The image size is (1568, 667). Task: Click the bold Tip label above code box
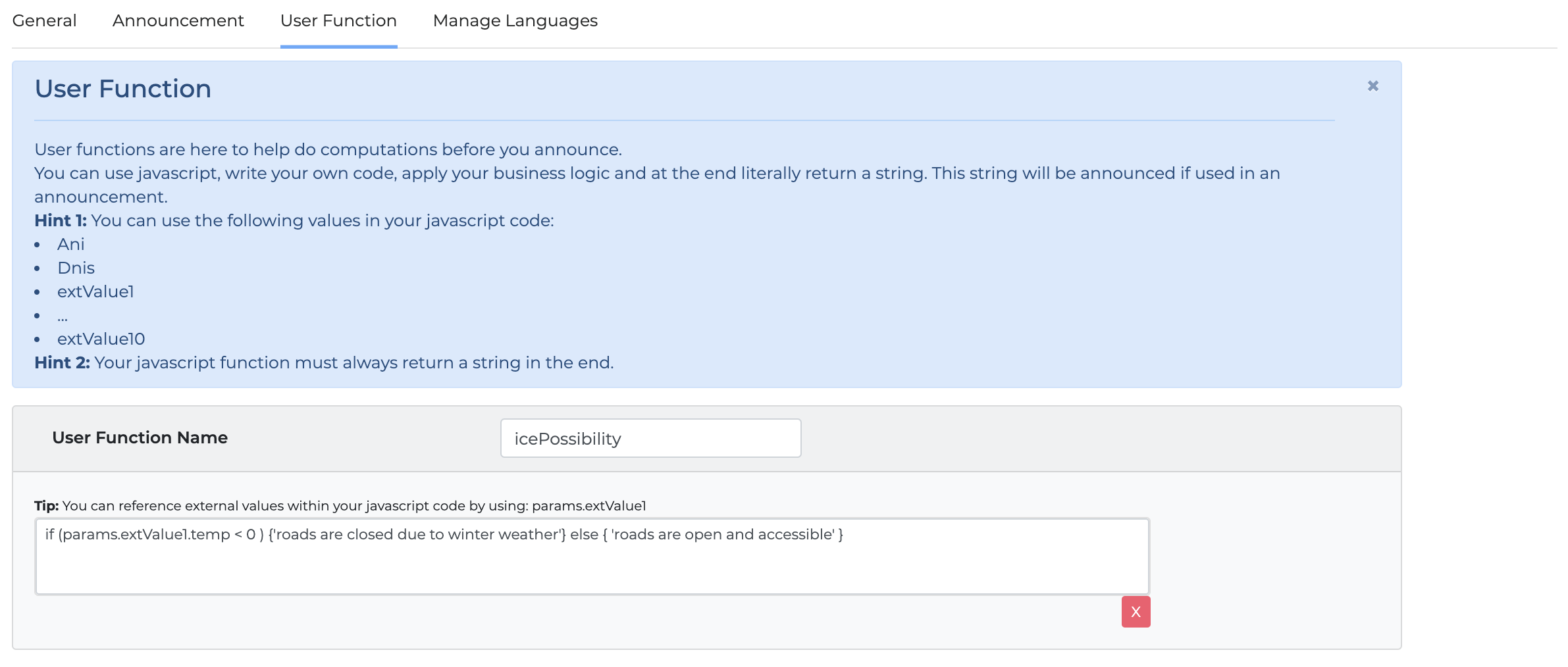pos(46,506)
